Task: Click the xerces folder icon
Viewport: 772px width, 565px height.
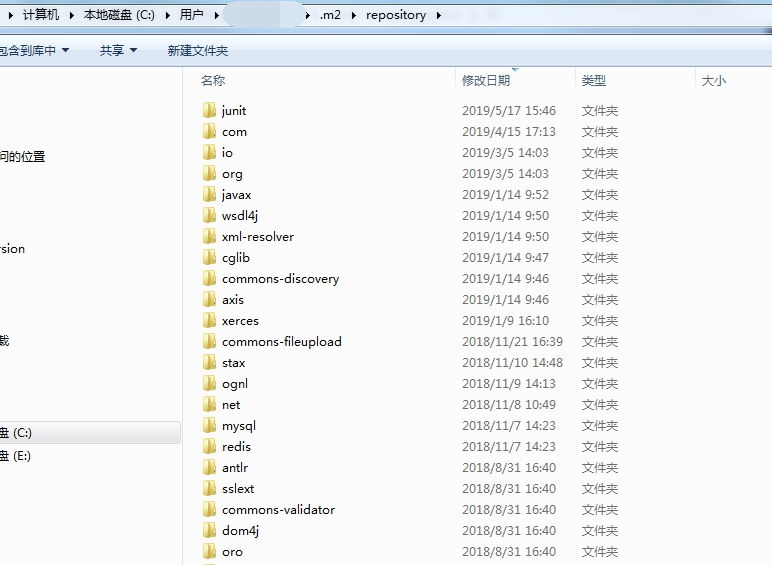Action: tap(209, 320)
